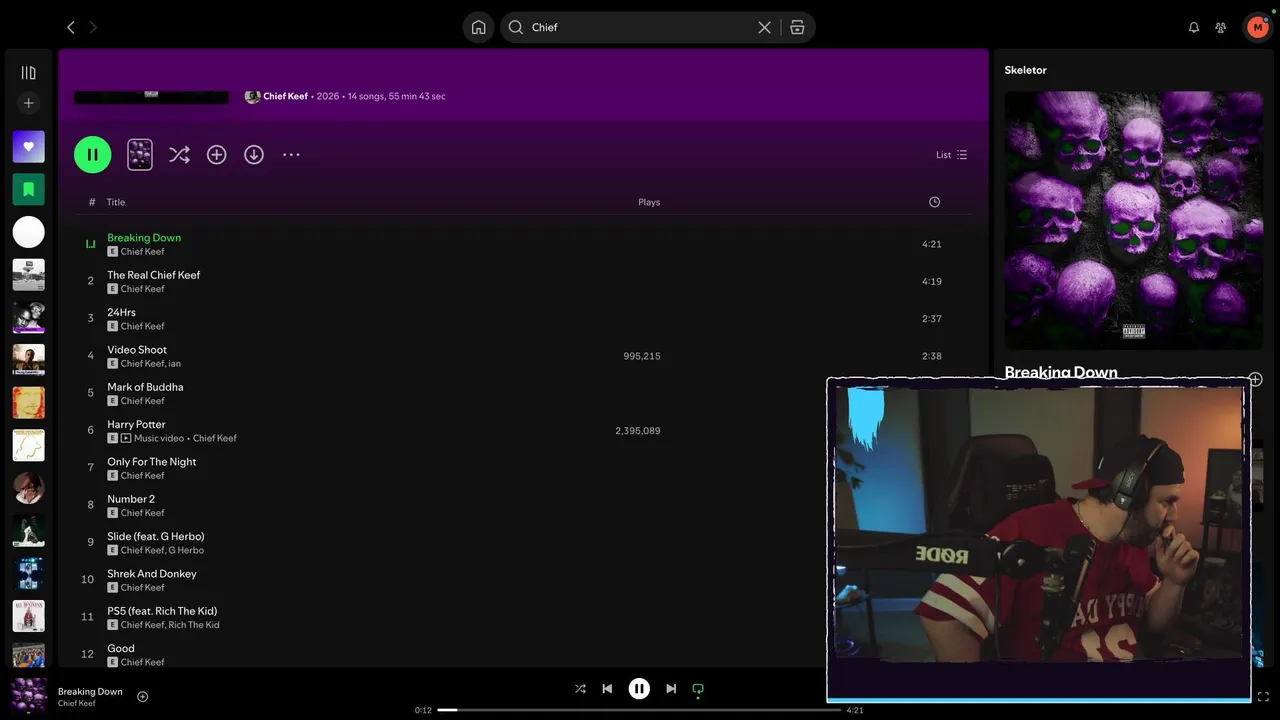Clear the search field with X
Image resolution: width=1280 pixels, height=720 pixels.
coord(764,27)
